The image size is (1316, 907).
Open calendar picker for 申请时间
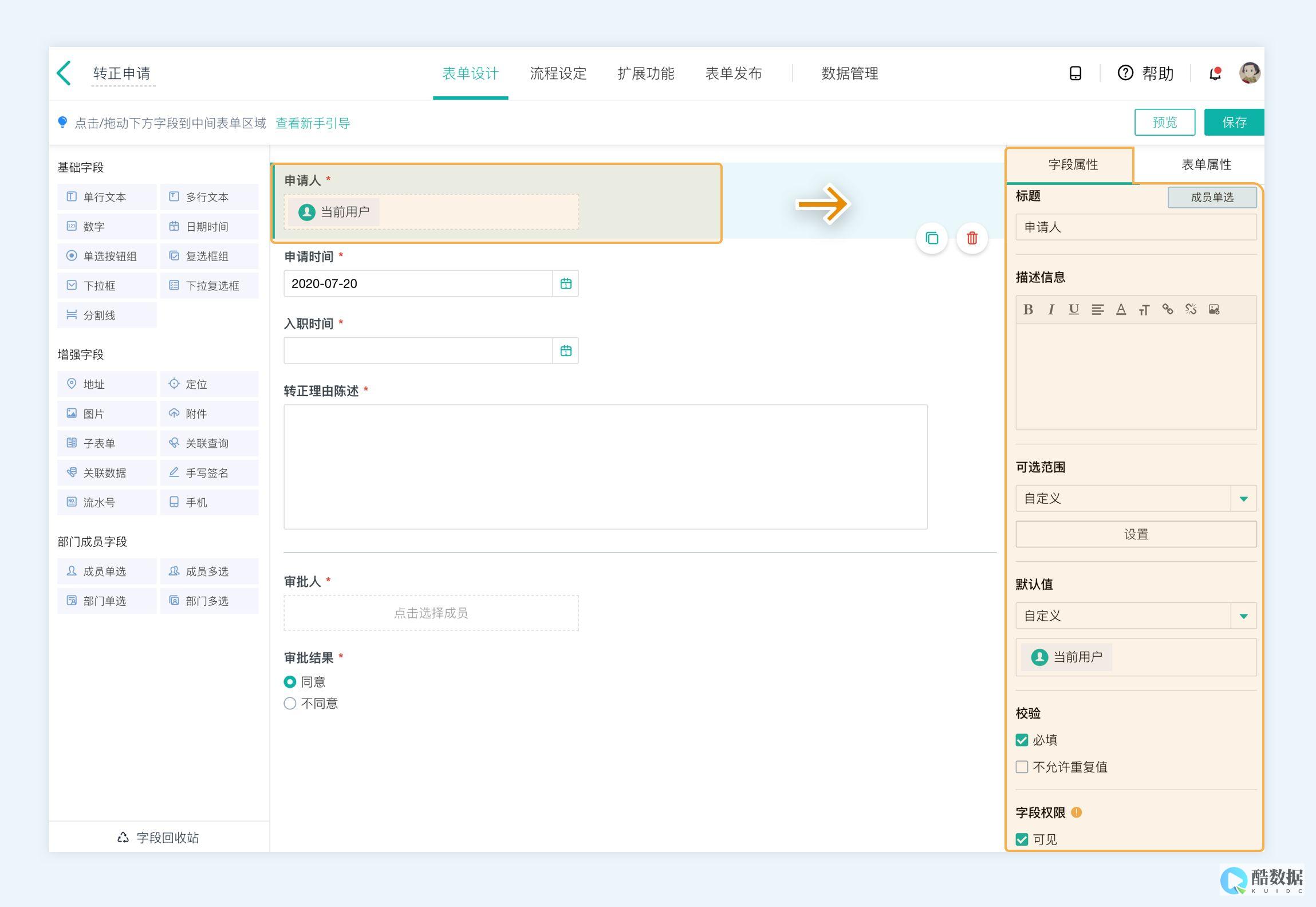[x=566, y=283]
